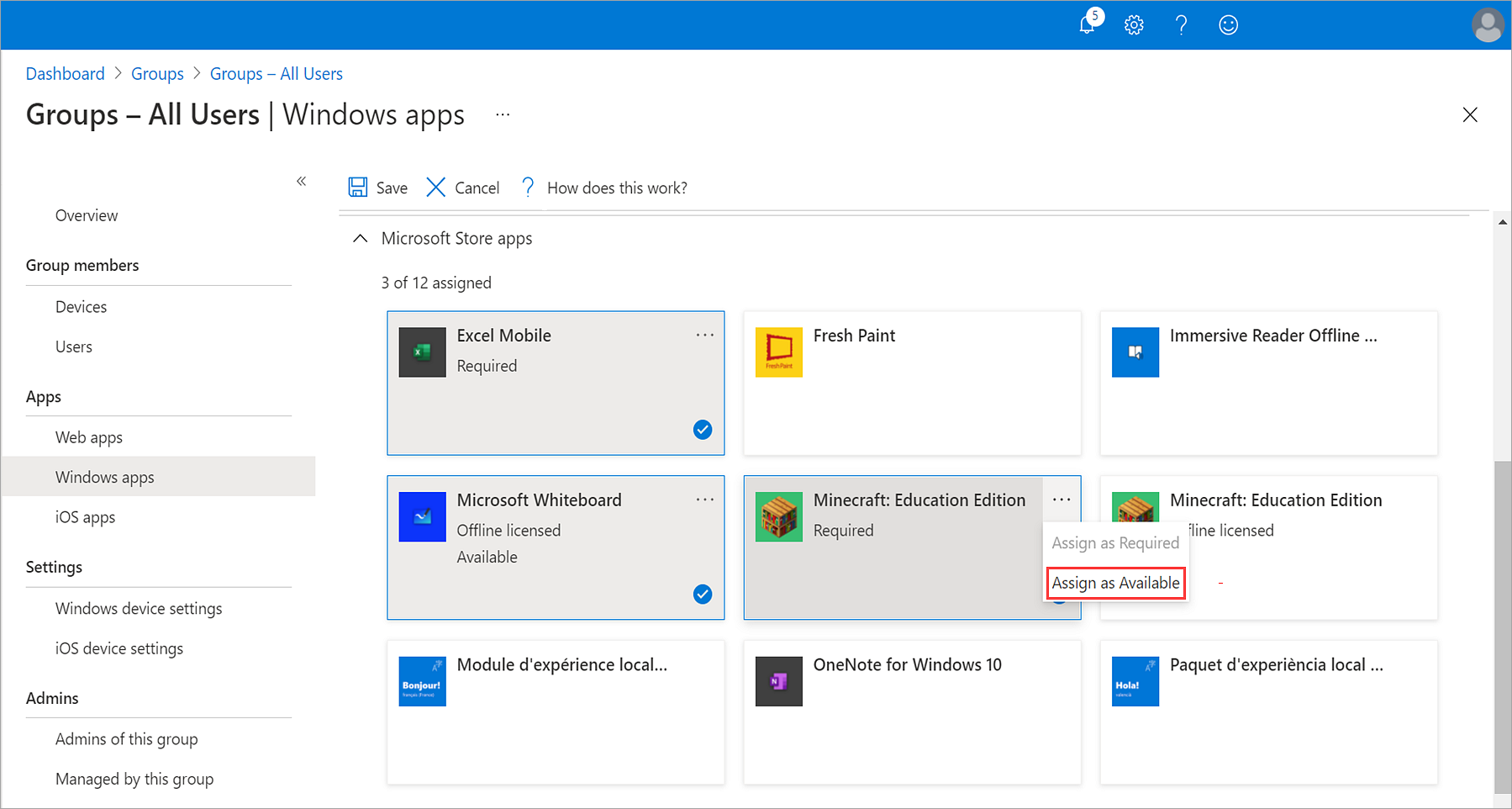
Task: Click the question mark beside How does this work
Action: (528, 187)
